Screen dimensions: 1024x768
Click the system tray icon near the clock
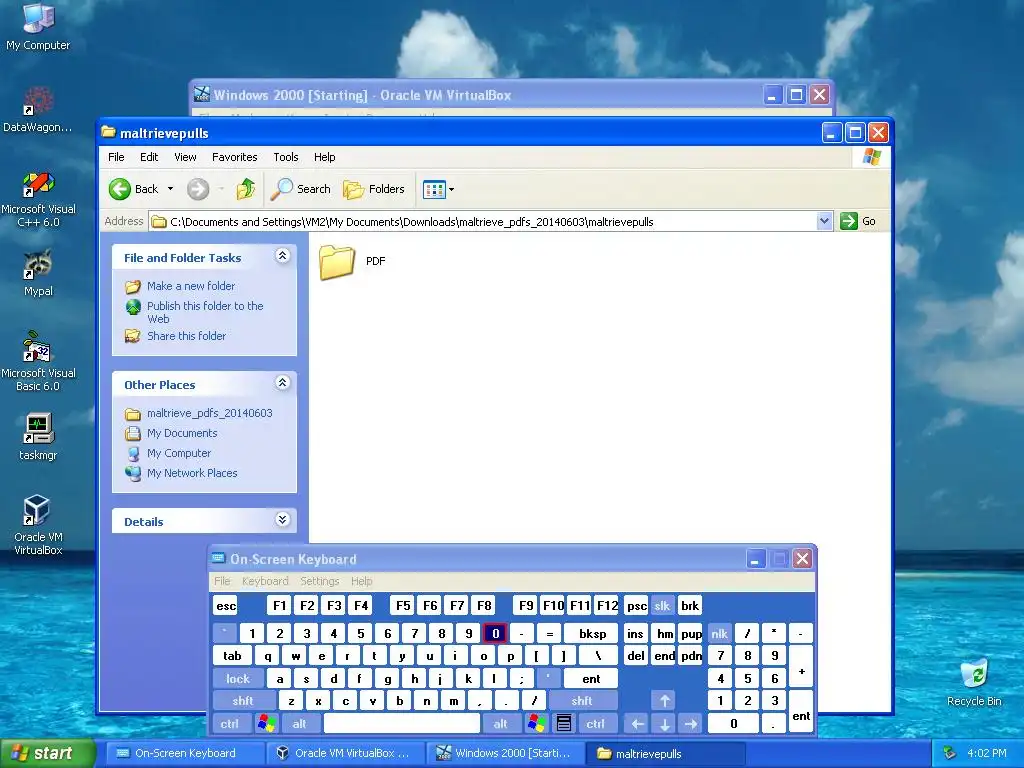(x=950, y=753)
